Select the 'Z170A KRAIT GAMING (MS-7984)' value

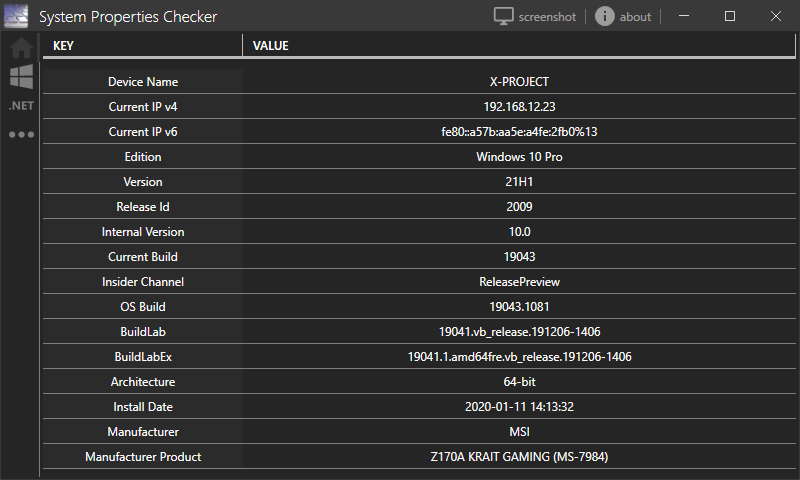(519, 457)
